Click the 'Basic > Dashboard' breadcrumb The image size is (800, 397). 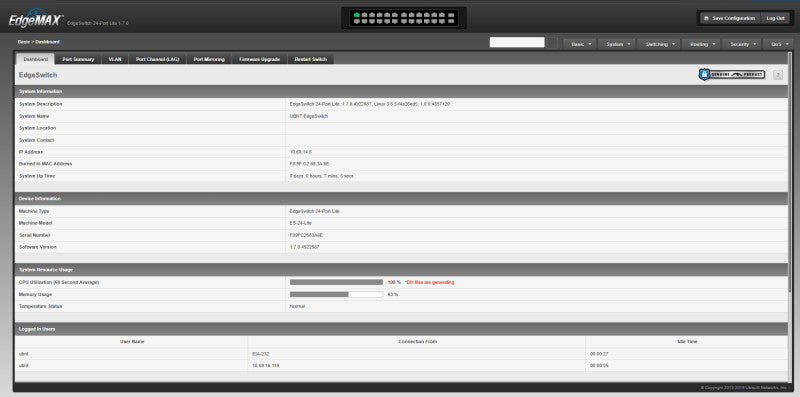point(38,42)
